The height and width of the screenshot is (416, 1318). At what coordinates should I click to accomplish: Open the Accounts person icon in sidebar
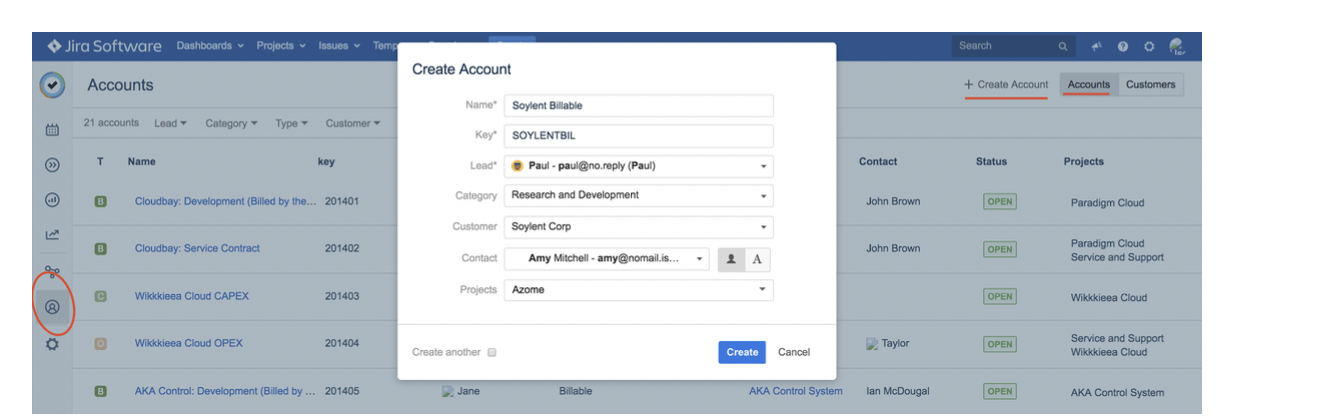coord(53,307)
